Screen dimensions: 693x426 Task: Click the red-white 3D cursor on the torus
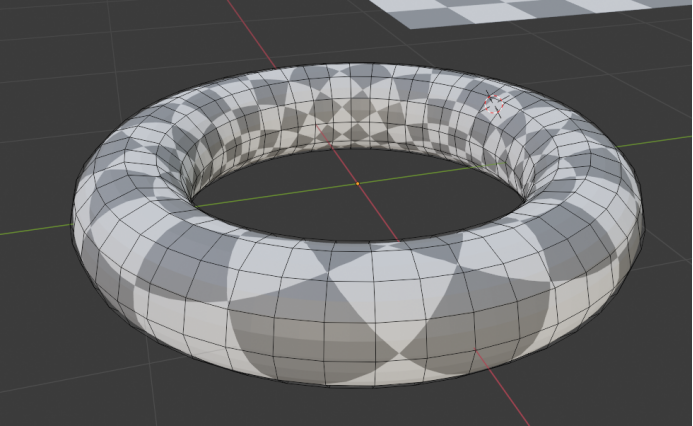[493, 104]
